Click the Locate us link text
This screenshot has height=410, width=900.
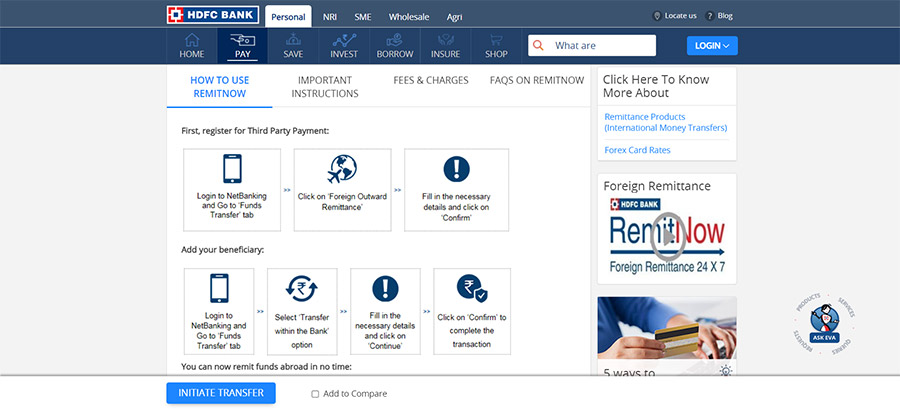click(x=681, y=16)
